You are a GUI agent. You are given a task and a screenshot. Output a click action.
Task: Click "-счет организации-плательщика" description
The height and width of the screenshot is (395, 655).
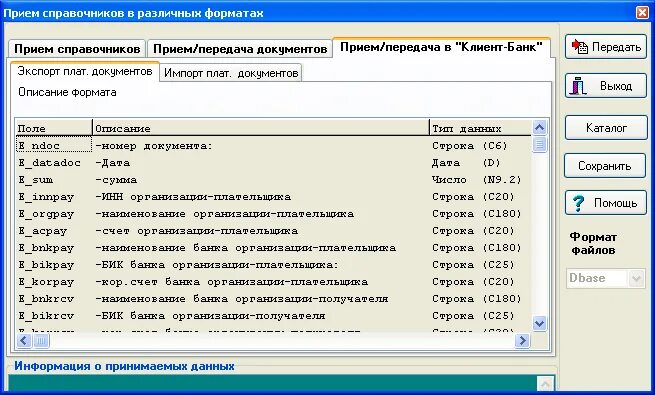[197, 231]
